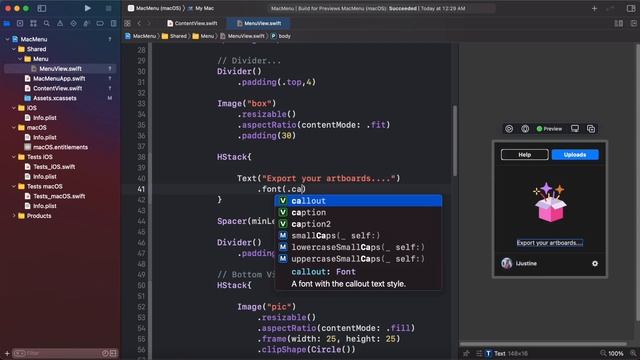640x360 pixels.
Task: Select caption autocomplete suggestion
Action: [358, 212]
